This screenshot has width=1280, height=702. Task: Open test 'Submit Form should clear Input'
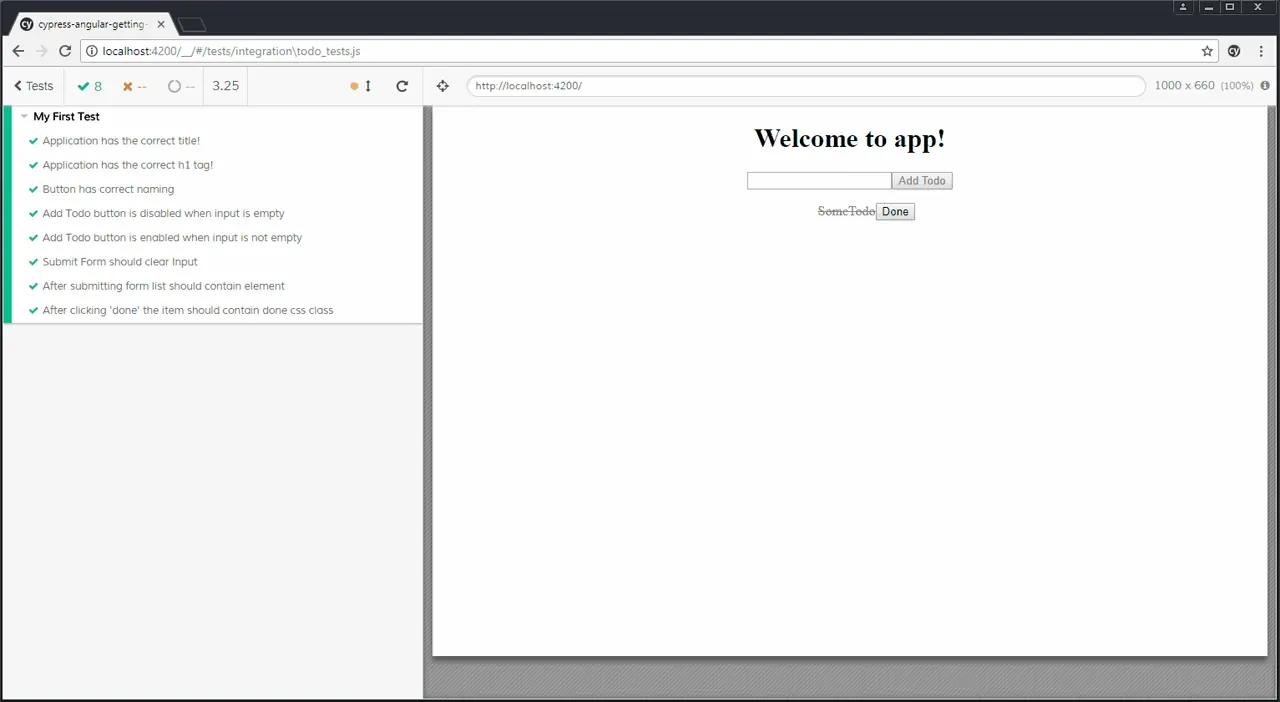pos(120,262)
